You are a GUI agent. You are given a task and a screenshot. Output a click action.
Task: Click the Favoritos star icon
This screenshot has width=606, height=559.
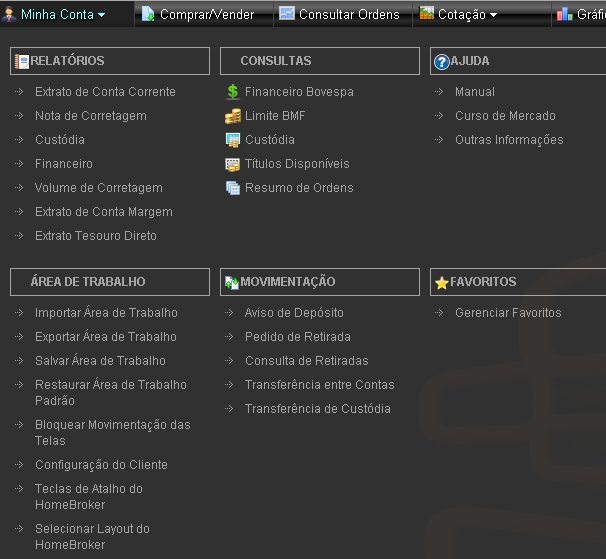[441, 283]
